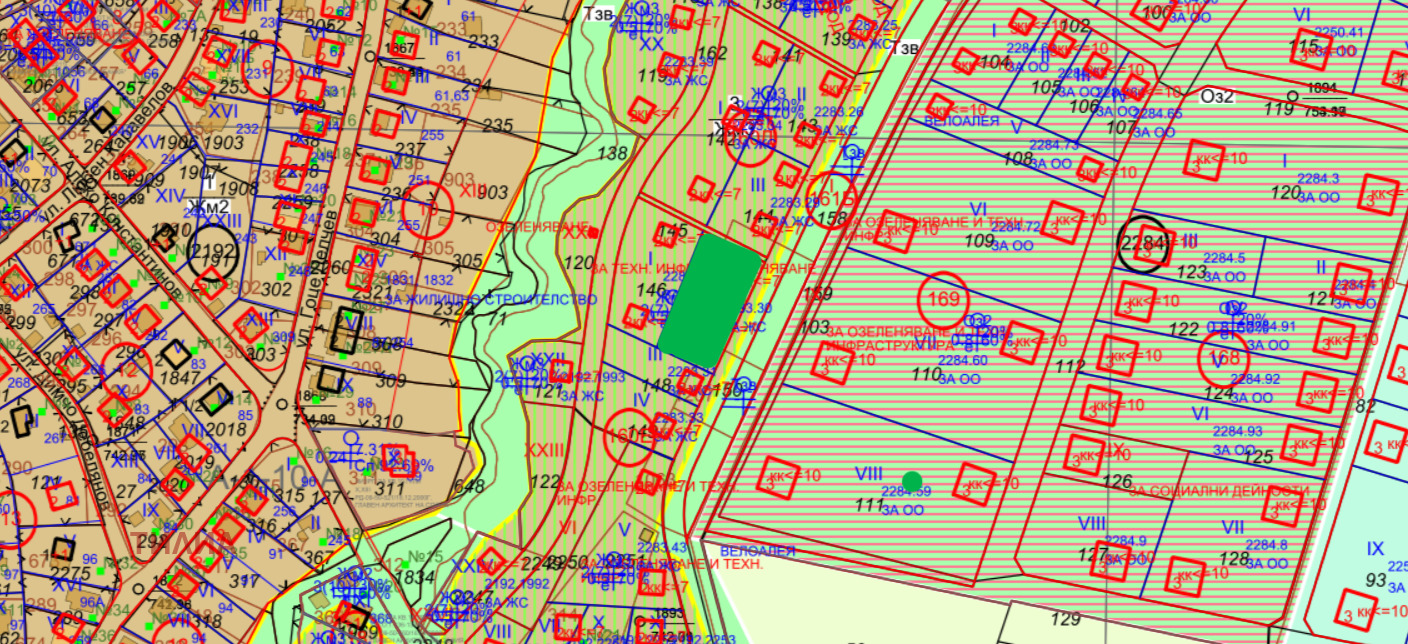Viewport: 1408px width, 644px height.
Task: Select the red circle labeled 169
Action: 944,298
